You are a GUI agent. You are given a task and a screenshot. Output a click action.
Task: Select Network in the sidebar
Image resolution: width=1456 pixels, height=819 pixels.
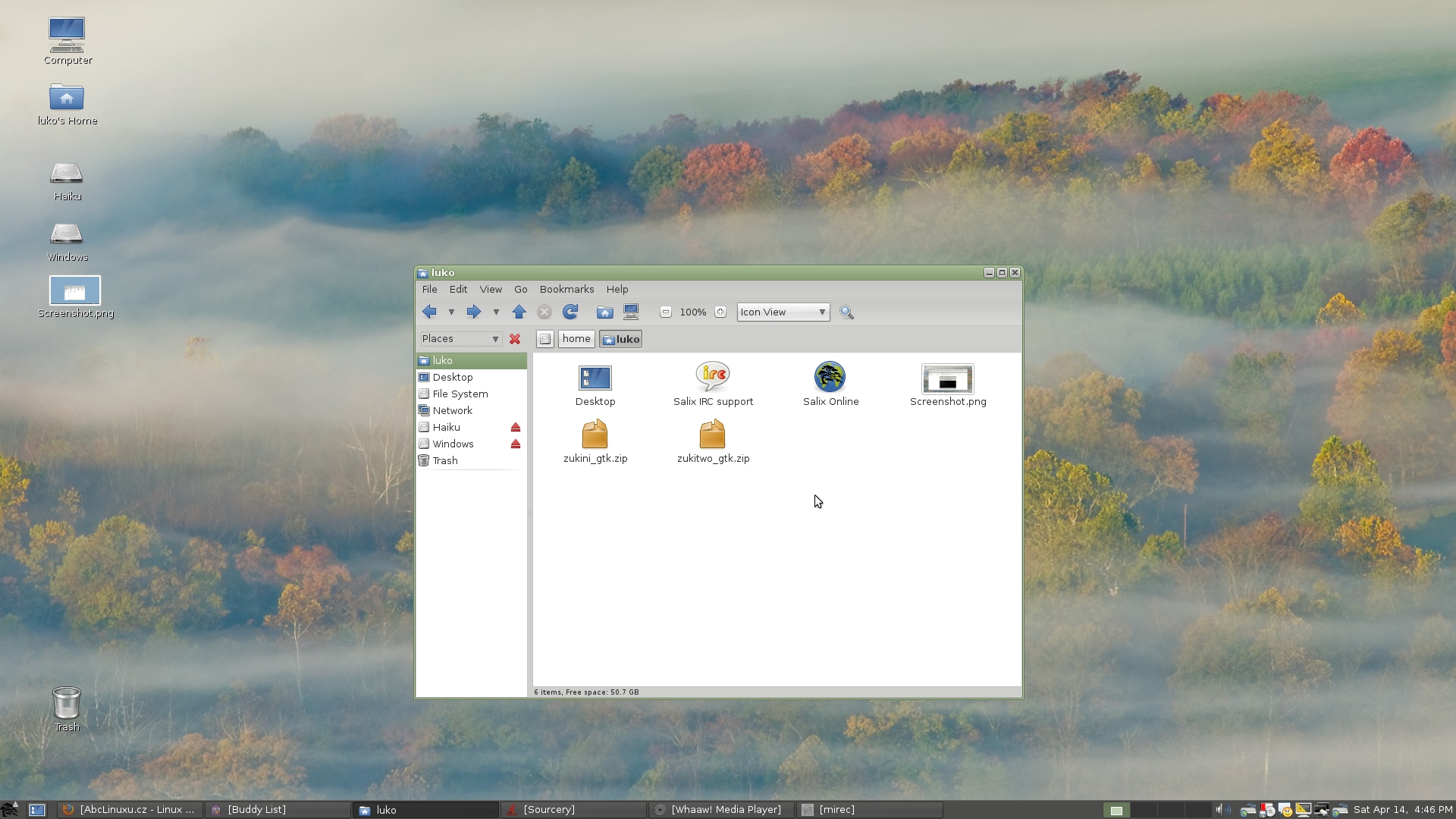coord(471,410)
